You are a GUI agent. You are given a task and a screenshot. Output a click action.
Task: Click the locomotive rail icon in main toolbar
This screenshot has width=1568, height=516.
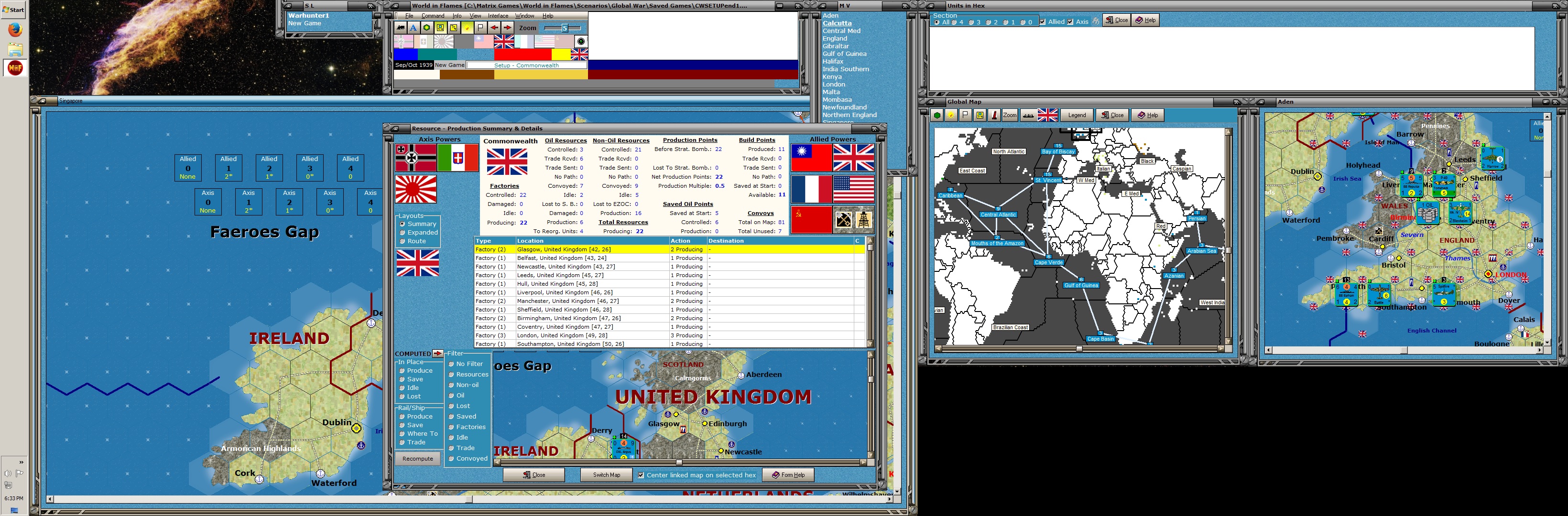[401, 28]
